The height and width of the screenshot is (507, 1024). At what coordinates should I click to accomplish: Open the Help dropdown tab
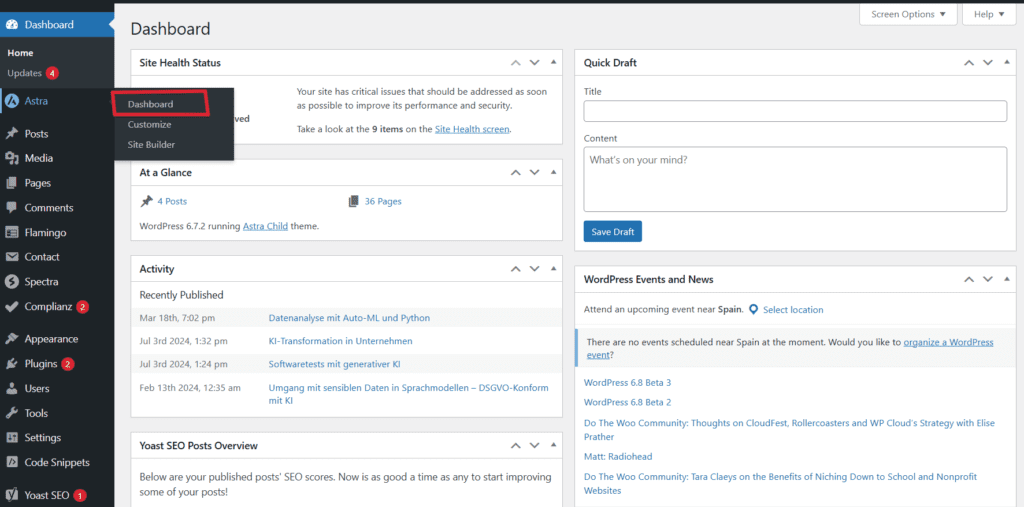click(988, 14)
